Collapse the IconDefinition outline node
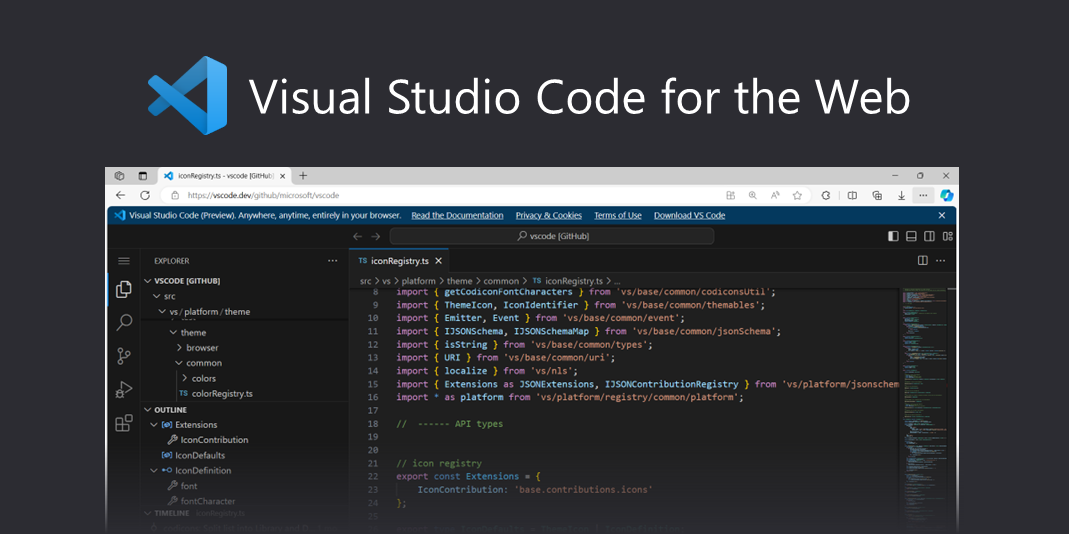 point(154,470)
